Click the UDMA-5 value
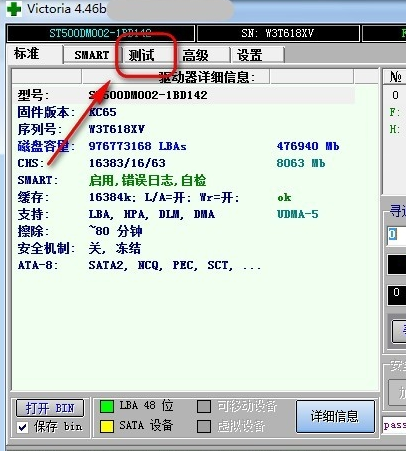The width and height of the screenshot is (406, 451). [x=298, y=214]
